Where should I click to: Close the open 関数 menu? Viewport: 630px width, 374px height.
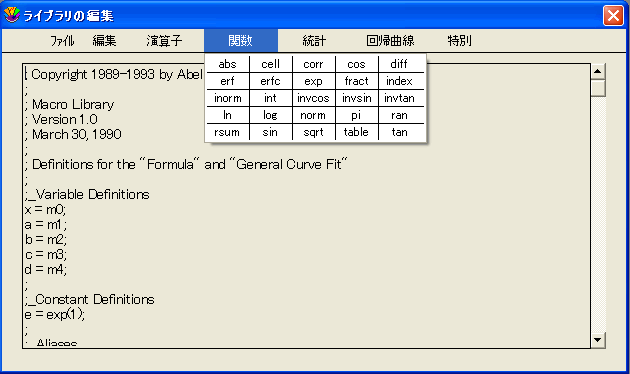point(241,41)
